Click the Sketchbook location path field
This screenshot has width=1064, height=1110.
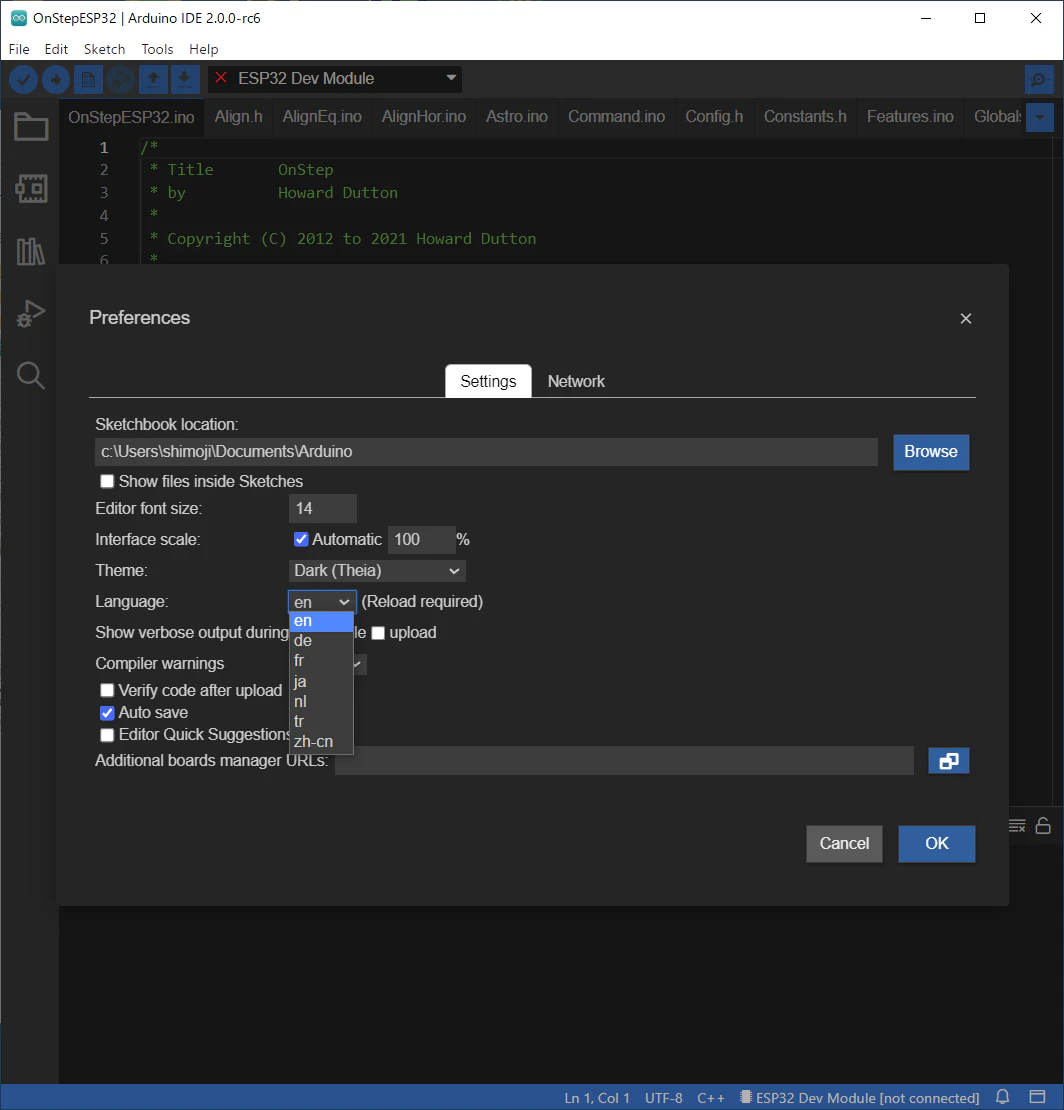(486, 452)
